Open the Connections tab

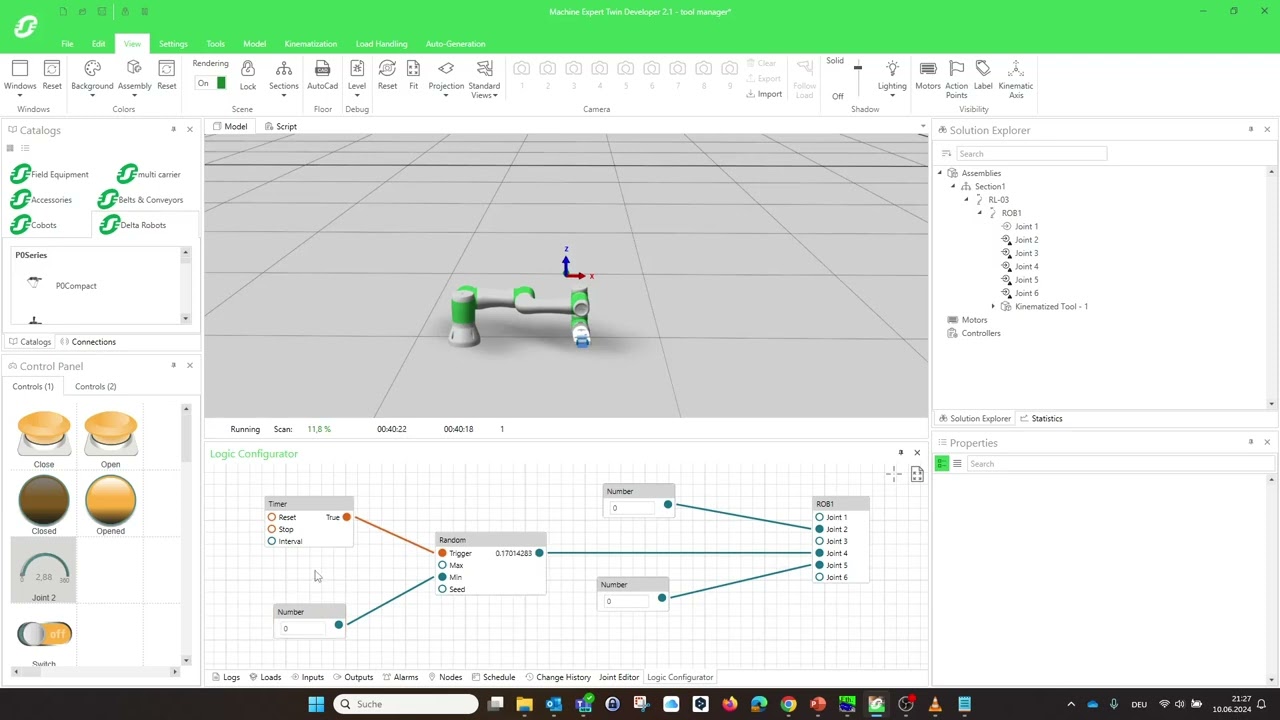pyautogui.click(x=88, y=342)
